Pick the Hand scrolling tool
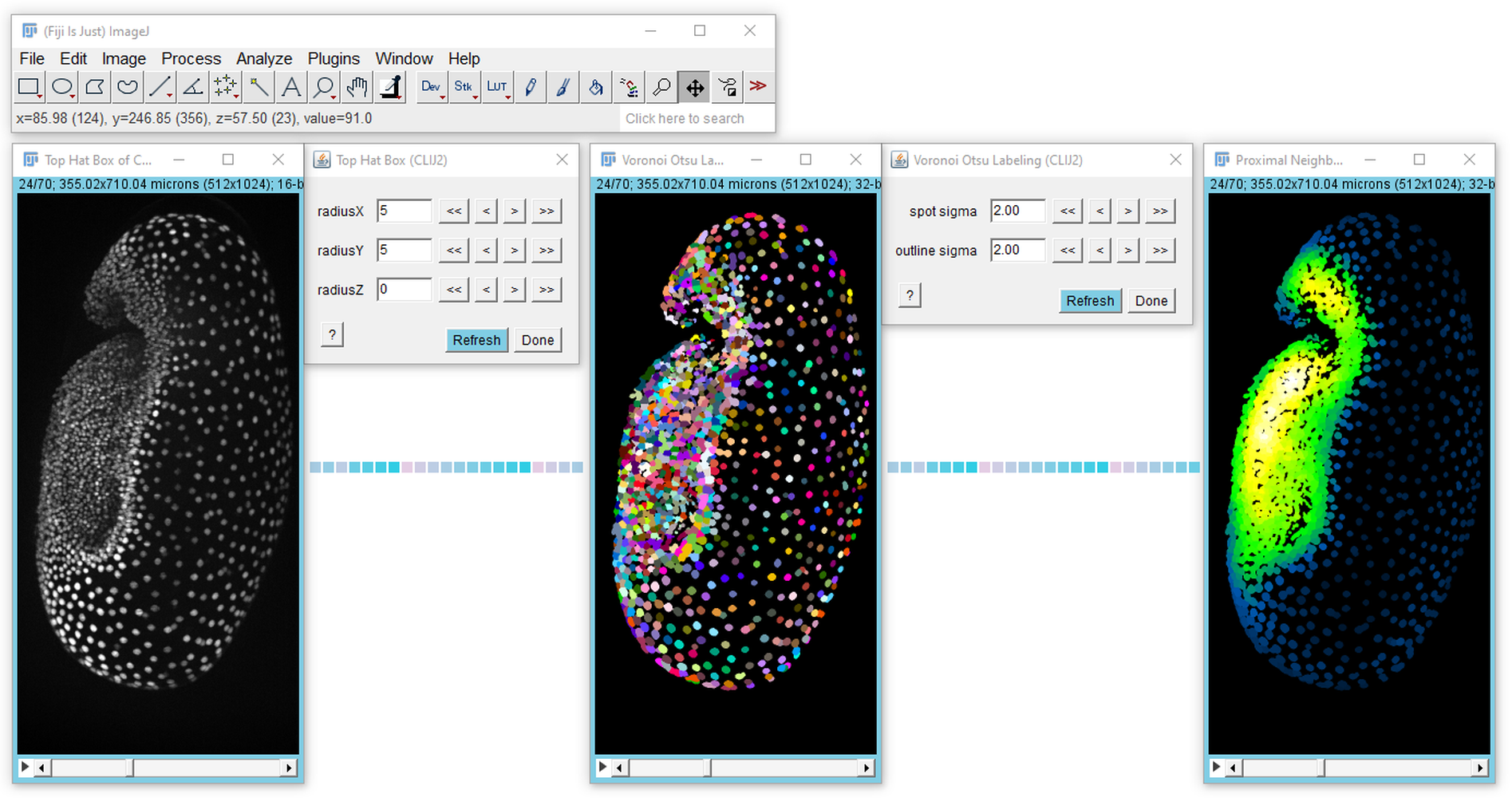The image size is (1512, 798). (x=357, y=87)
